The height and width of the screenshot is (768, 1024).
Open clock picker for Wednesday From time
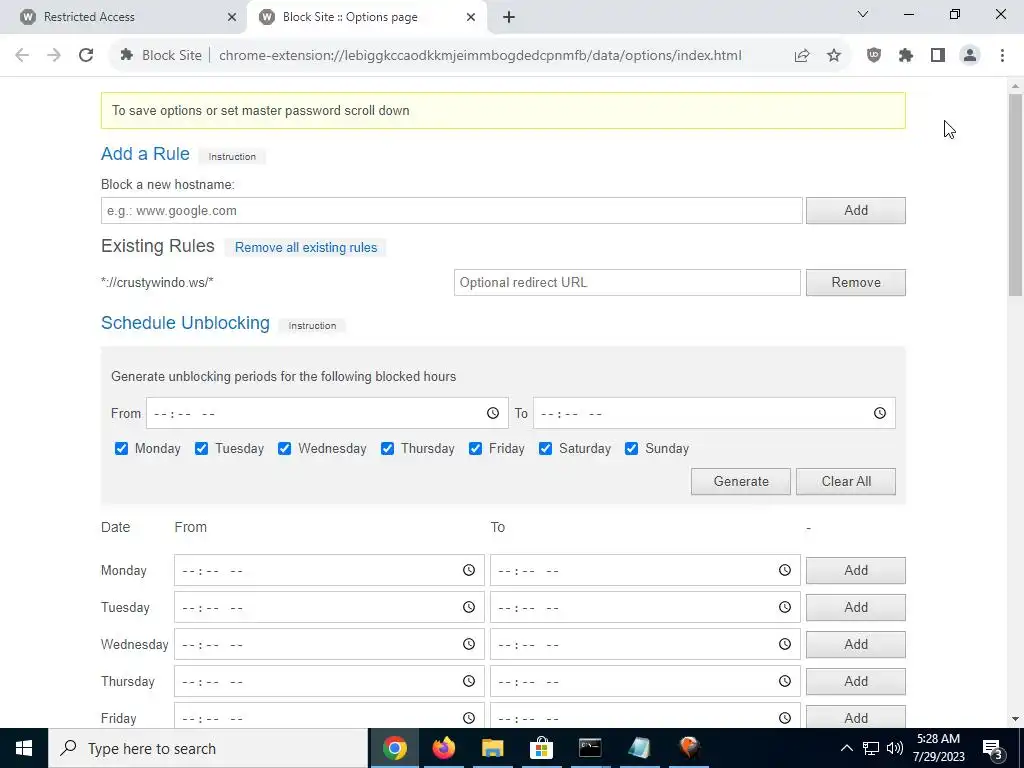469,644
